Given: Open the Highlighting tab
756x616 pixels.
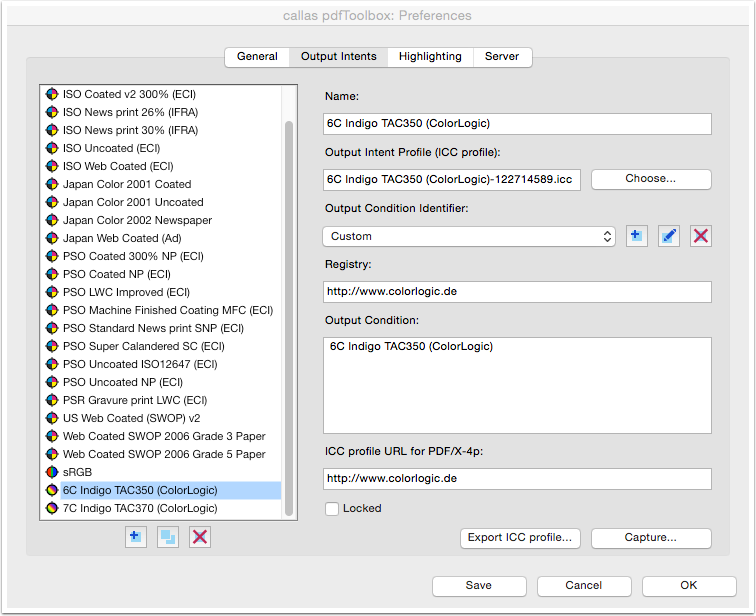Looking at the screenshot, I should [430, 56].
